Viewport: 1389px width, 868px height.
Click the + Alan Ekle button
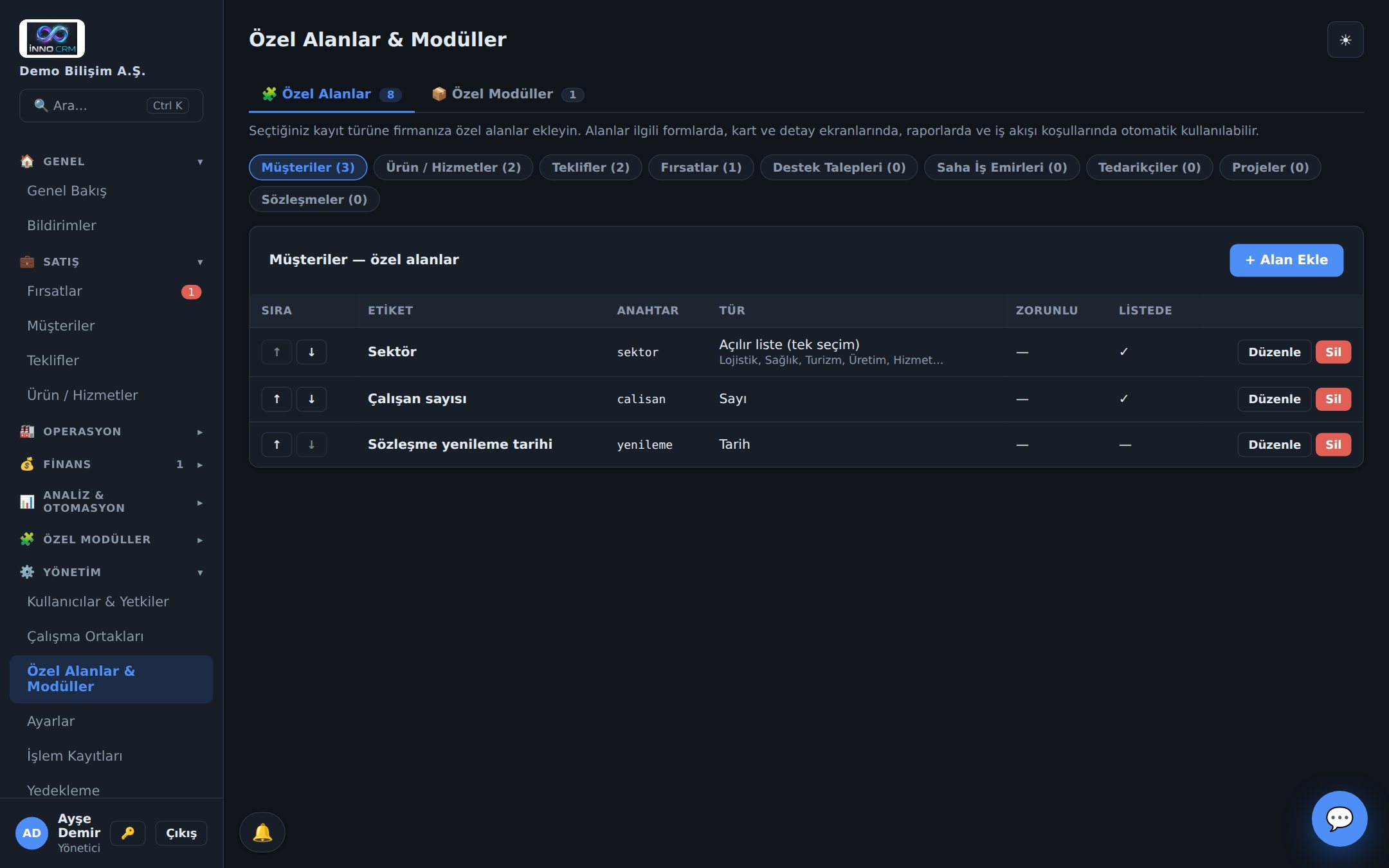pos(1286,260)
